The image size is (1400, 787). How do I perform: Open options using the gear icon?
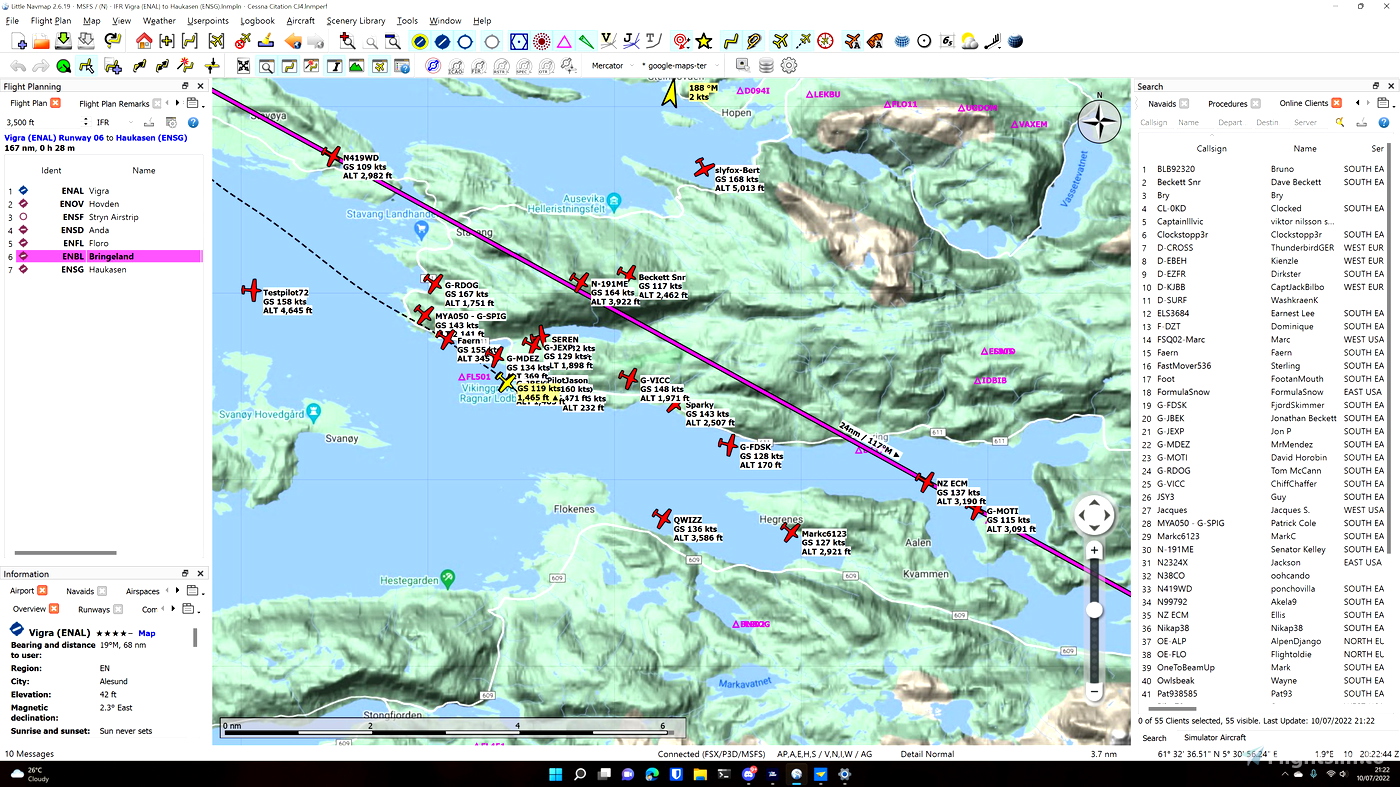(x=789, y=65)
